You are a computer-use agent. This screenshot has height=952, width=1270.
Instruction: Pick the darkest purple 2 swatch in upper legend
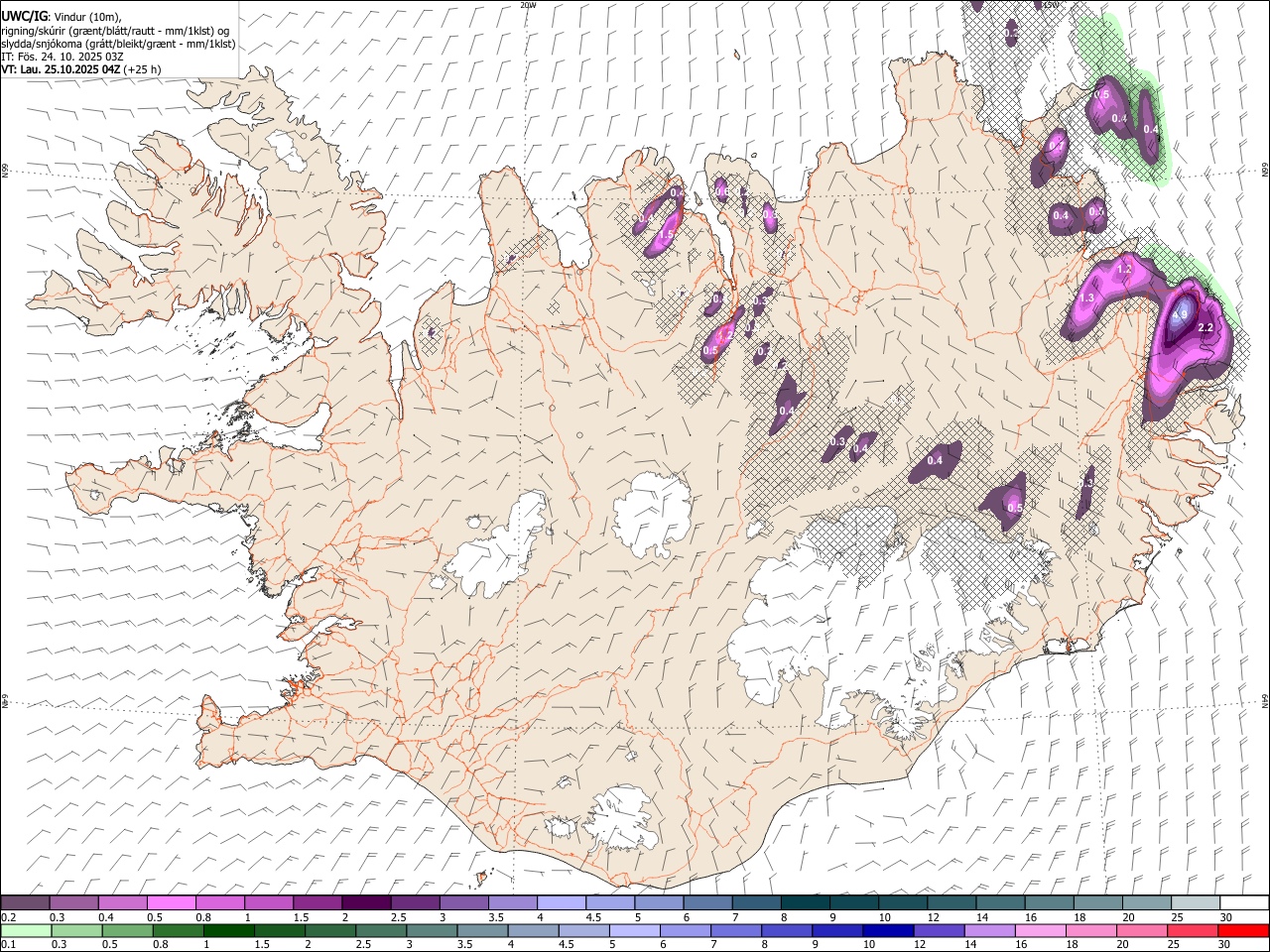tap(366, 902)
